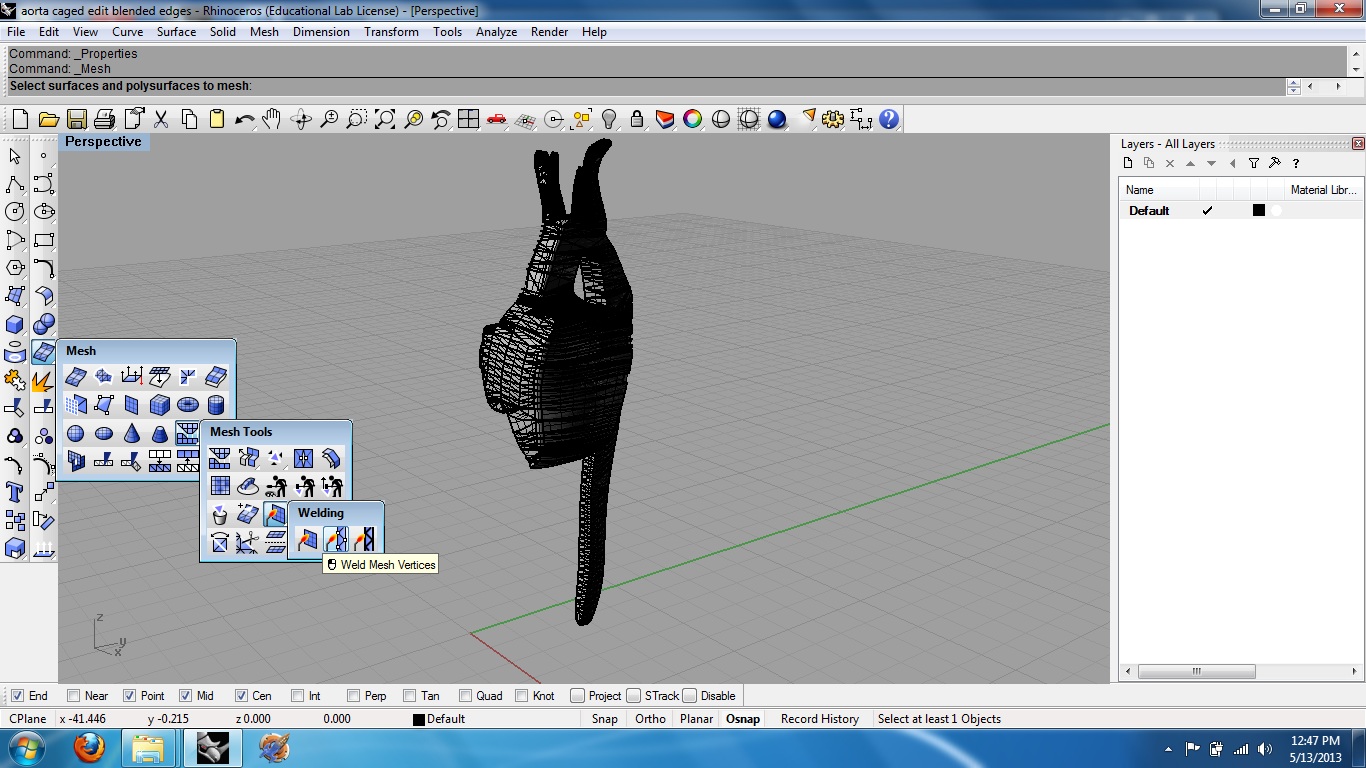
Task: Toggle the Quad osnap checkbox
Action: (x=465, y=696)
